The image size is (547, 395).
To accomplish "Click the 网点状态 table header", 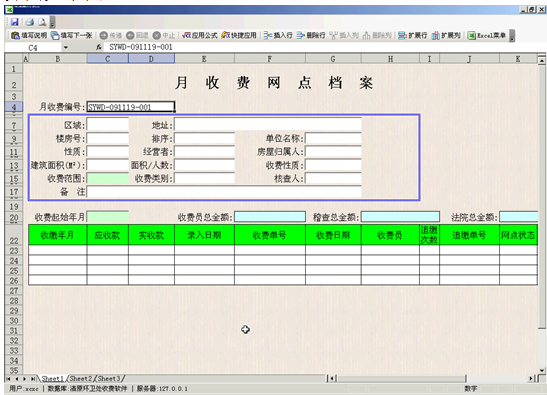I will click(x=518, y=235).
